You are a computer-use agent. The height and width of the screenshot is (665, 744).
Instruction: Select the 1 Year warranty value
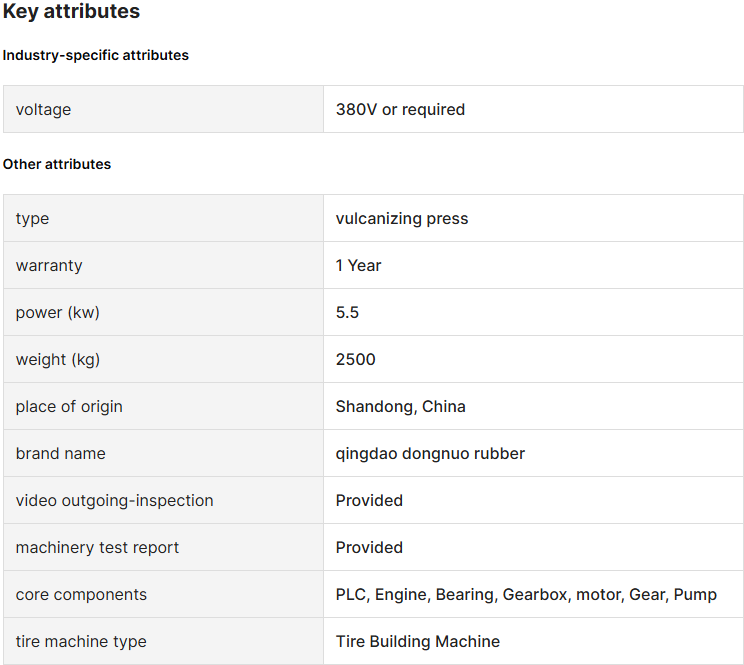pyautogui.click(x=358, y=265)
